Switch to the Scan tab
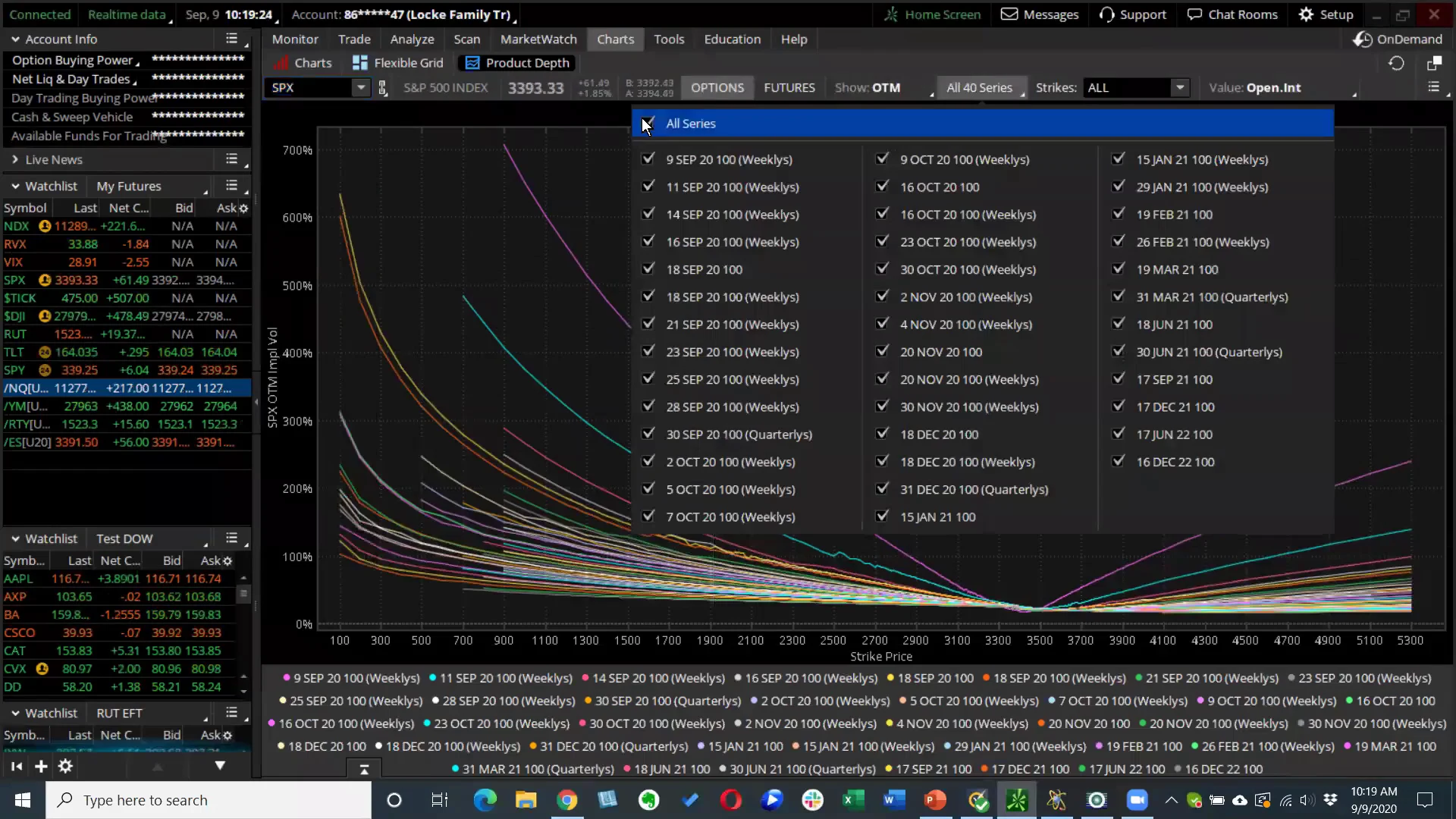Viewport: 1456px width, 819px height. click(466, 39)
